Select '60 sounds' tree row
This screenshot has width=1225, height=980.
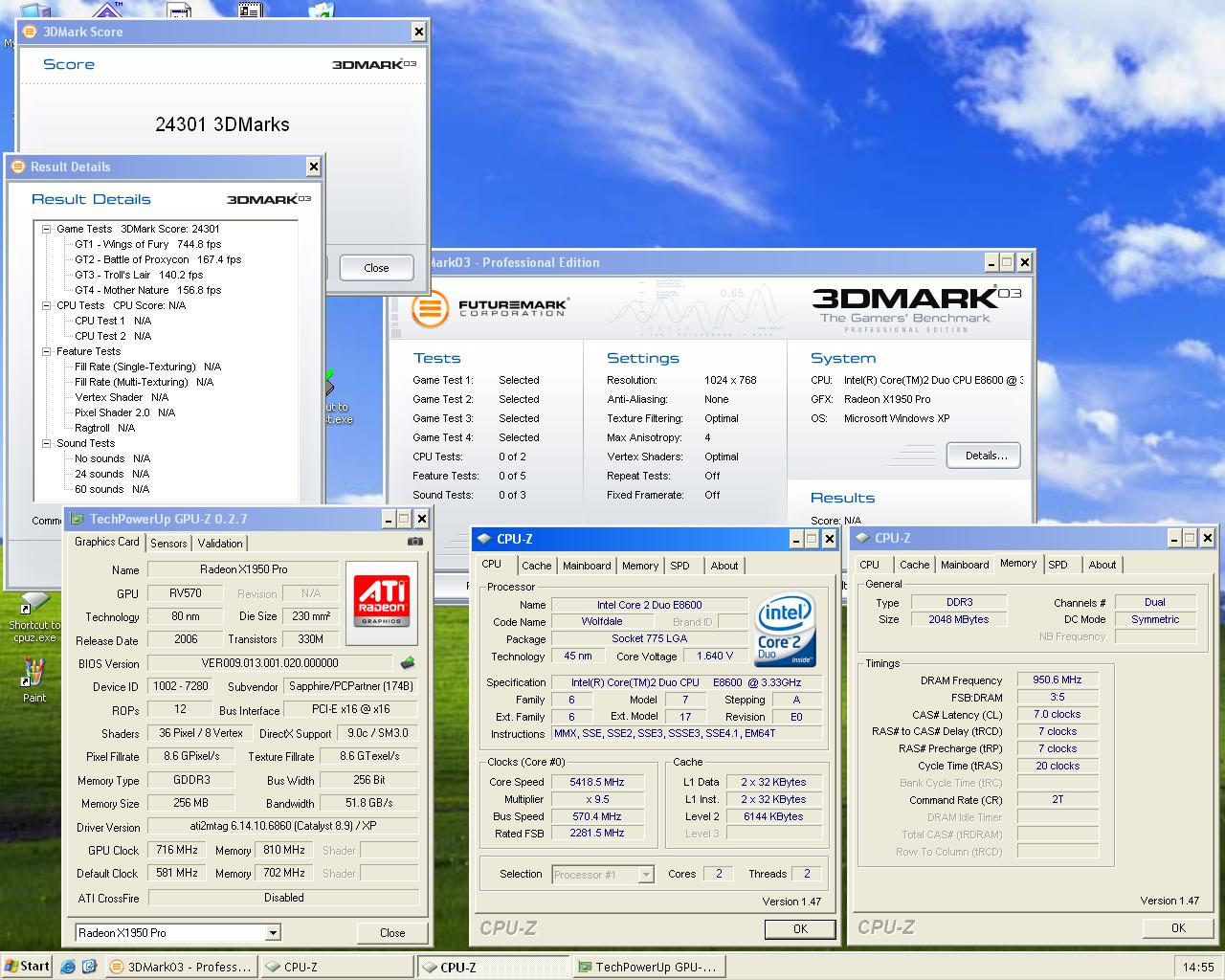pyautogui.click(x=112, y=489)
